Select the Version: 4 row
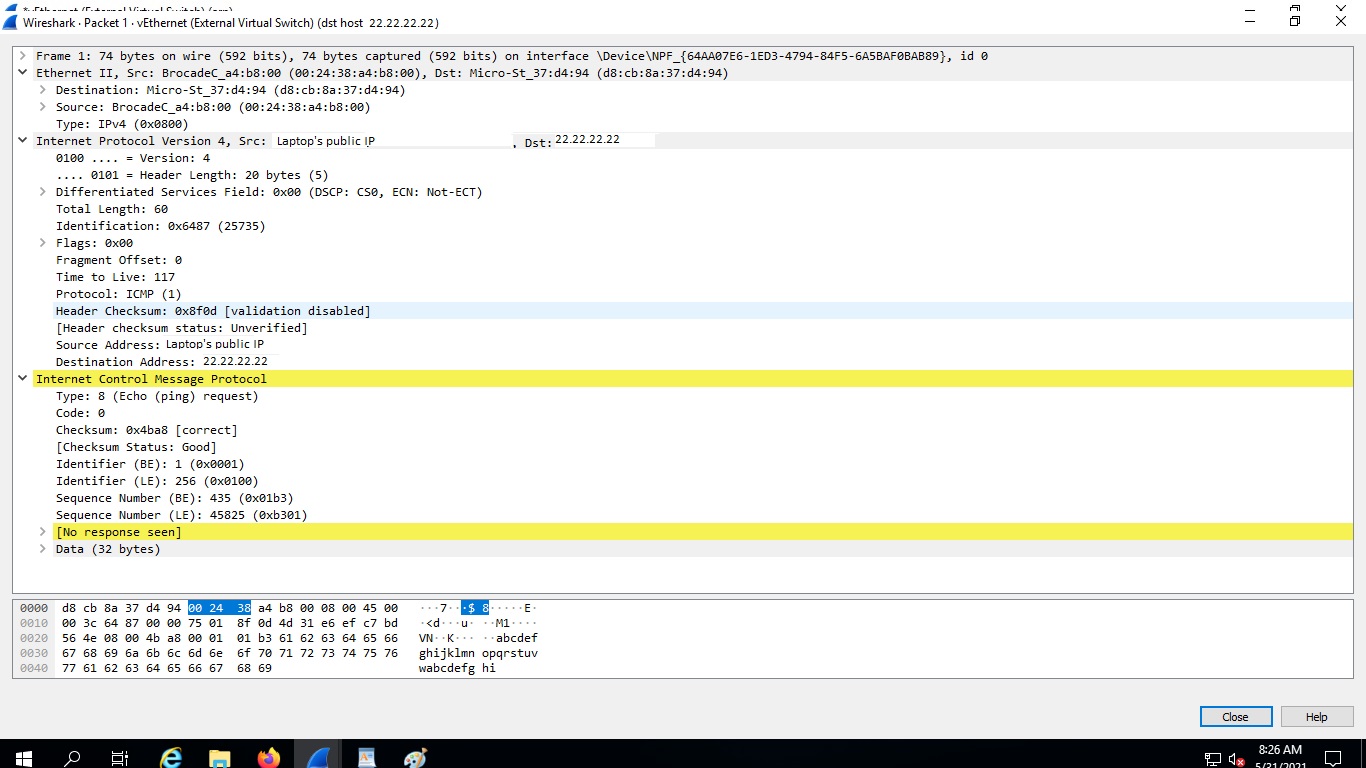Image resolution: width=1366 pixels, height=768 pixels. 133,158
